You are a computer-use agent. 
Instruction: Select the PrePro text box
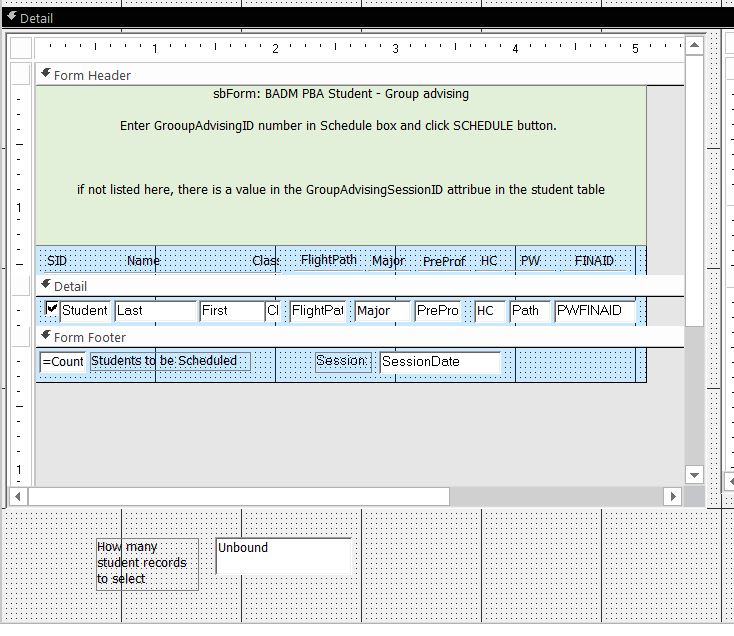coord(438,311)
